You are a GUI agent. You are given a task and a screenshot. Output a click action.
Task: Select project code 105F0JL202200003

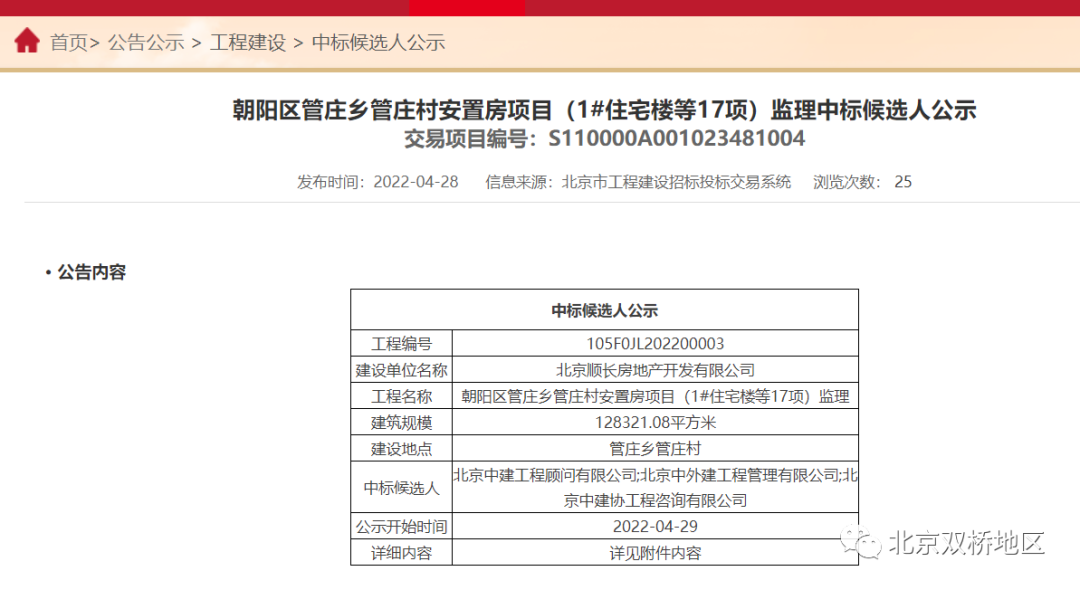[x=655, y=344]
